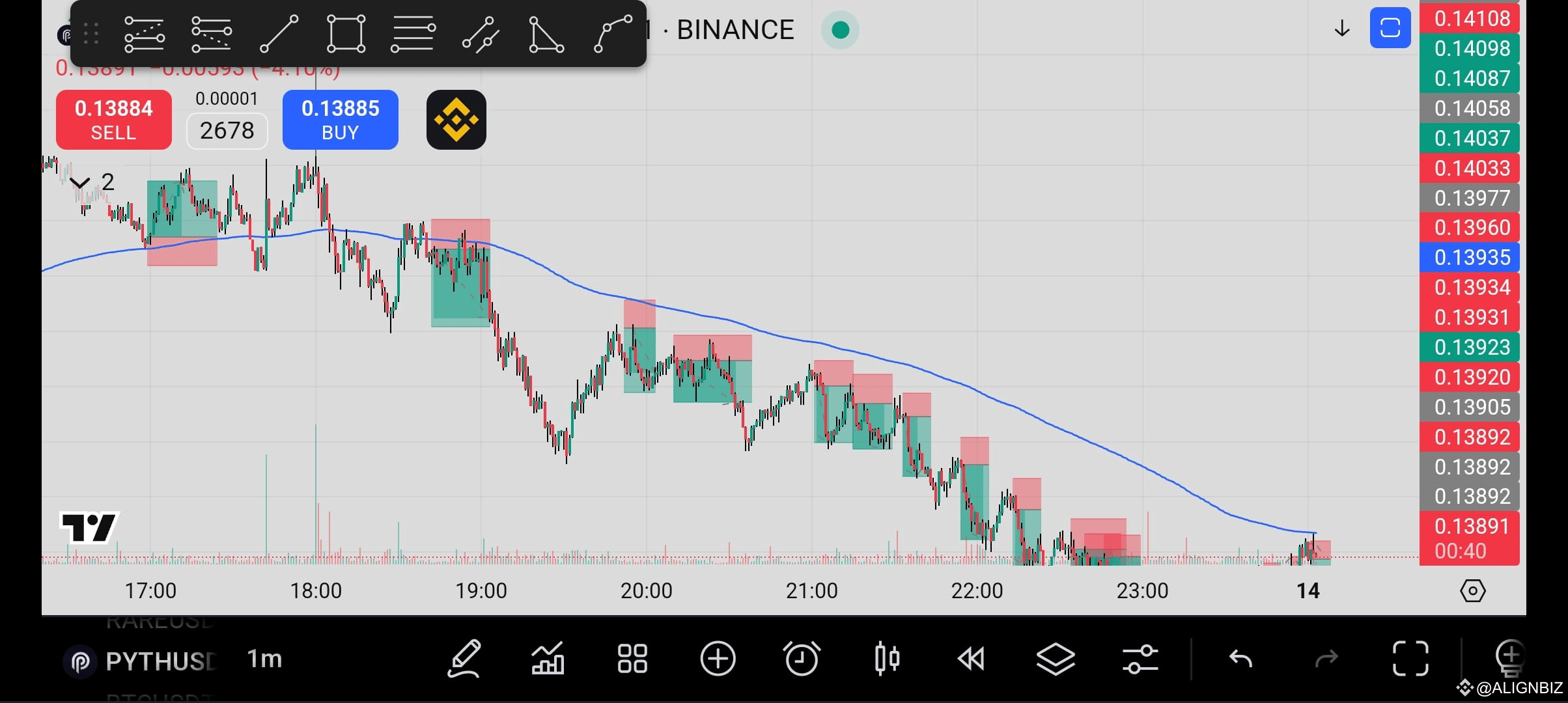Select the parallel channel with dotted midline tool
The image size is (1568, 703).
211,33
